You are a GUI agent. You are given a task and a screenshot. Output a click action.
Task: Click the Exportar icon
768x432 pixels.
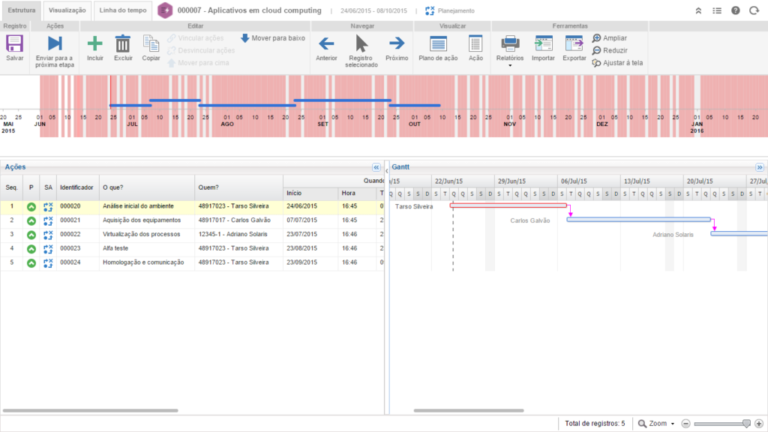(x=574, y=44)
